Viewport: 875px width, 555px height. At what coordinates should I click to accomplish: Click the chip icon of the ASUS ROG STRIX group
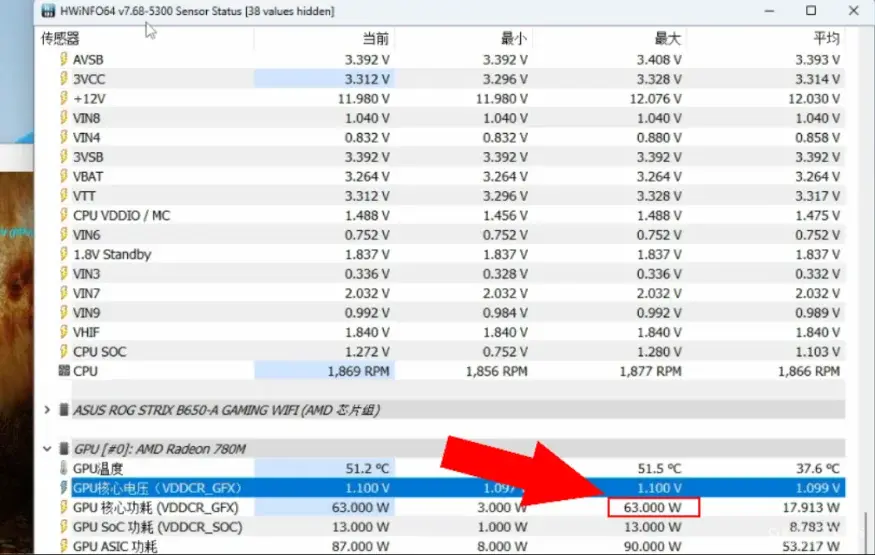64,410
